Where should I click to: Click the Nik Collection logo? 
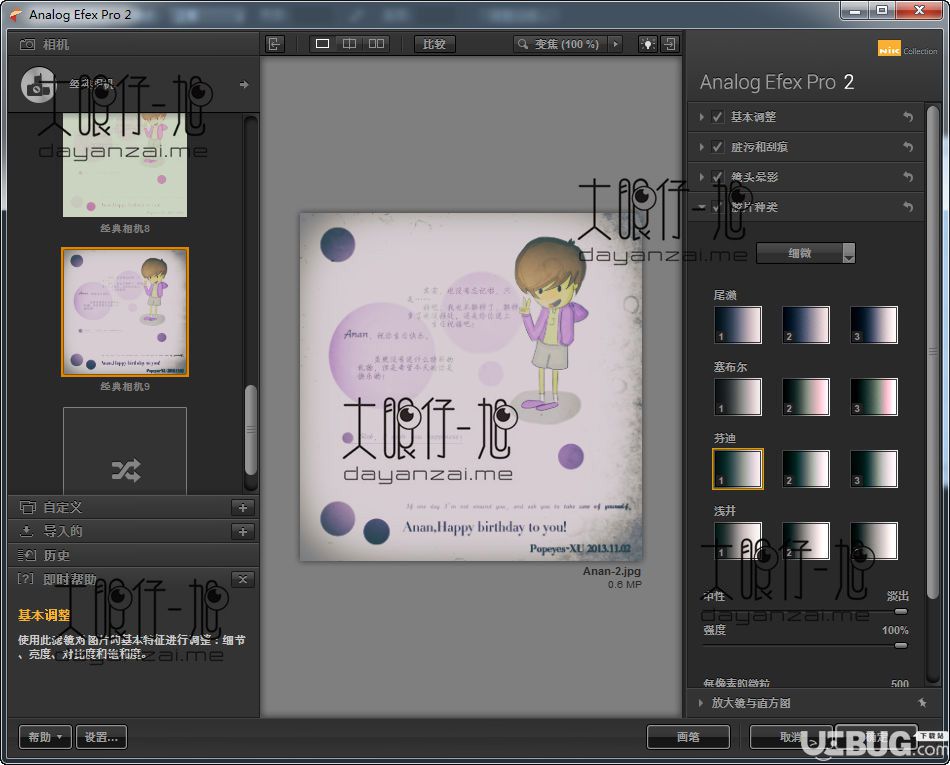tap(907, 50)
